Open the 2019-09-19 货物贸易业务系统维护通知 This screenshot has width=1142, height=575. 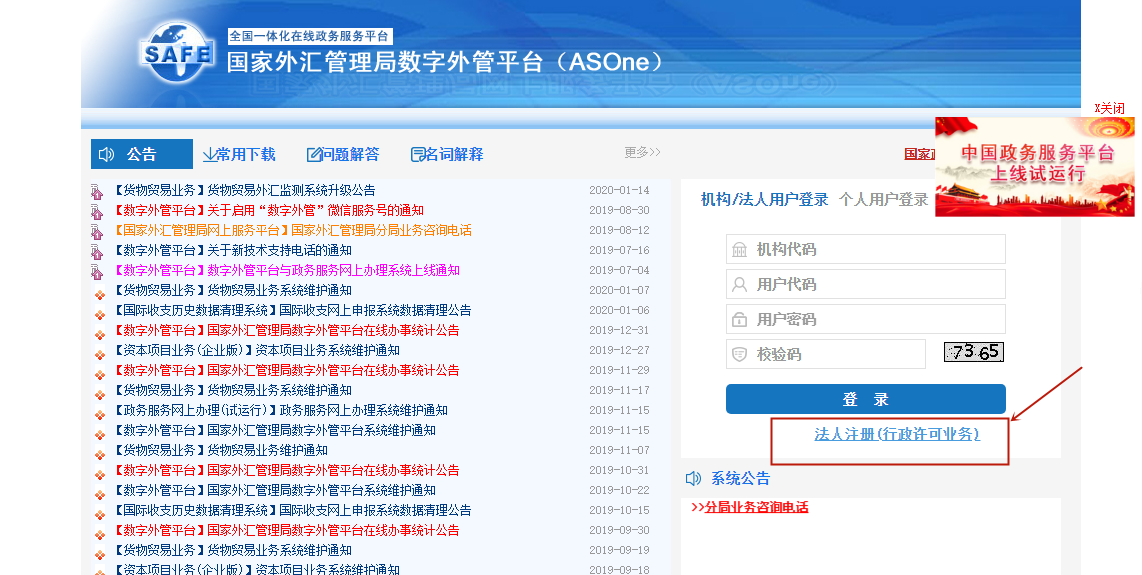(233, 551)
